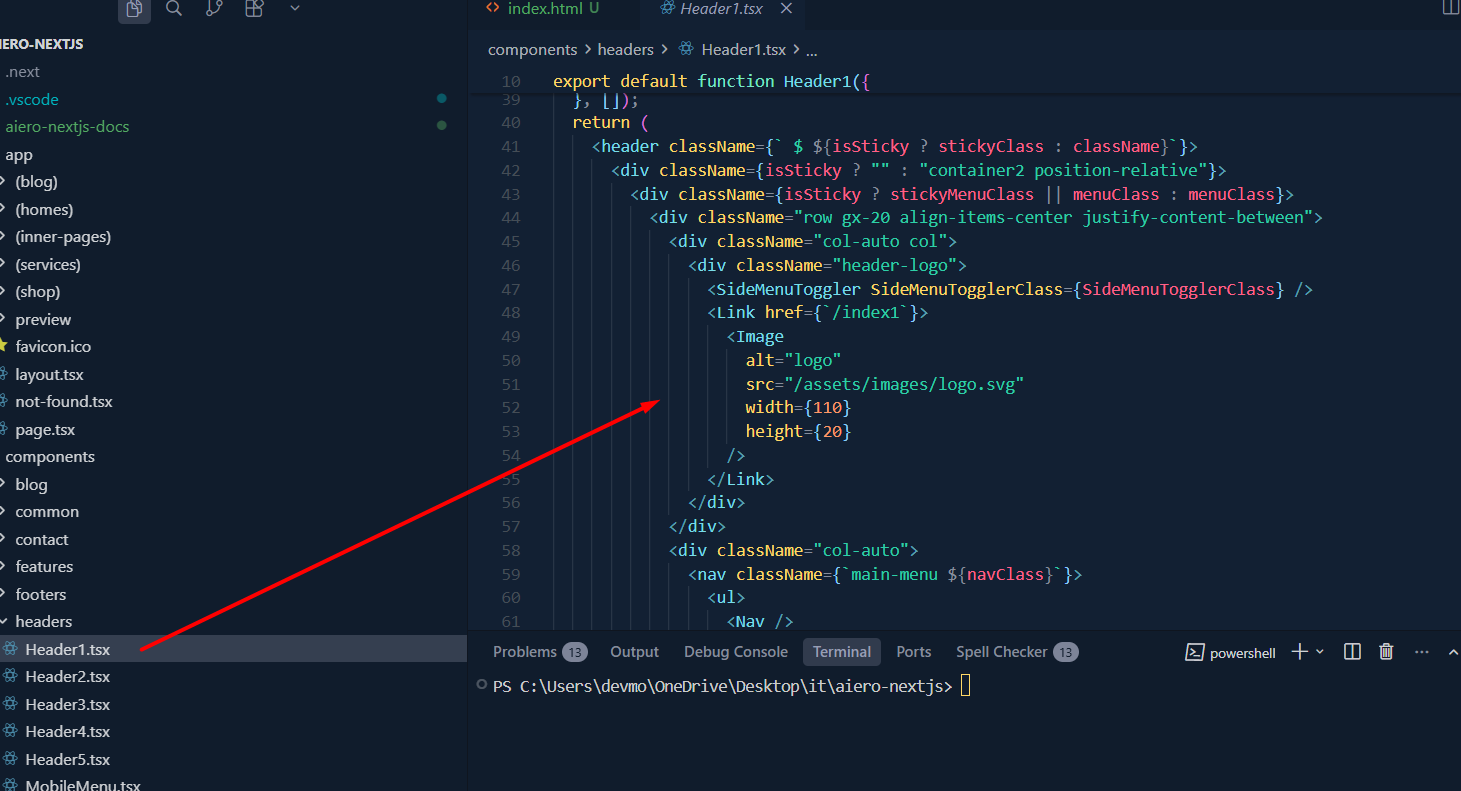1461x791 pixels.
Task: Click the logo.svg src path text
Action: pyautogui.click(x=905, y=384)
